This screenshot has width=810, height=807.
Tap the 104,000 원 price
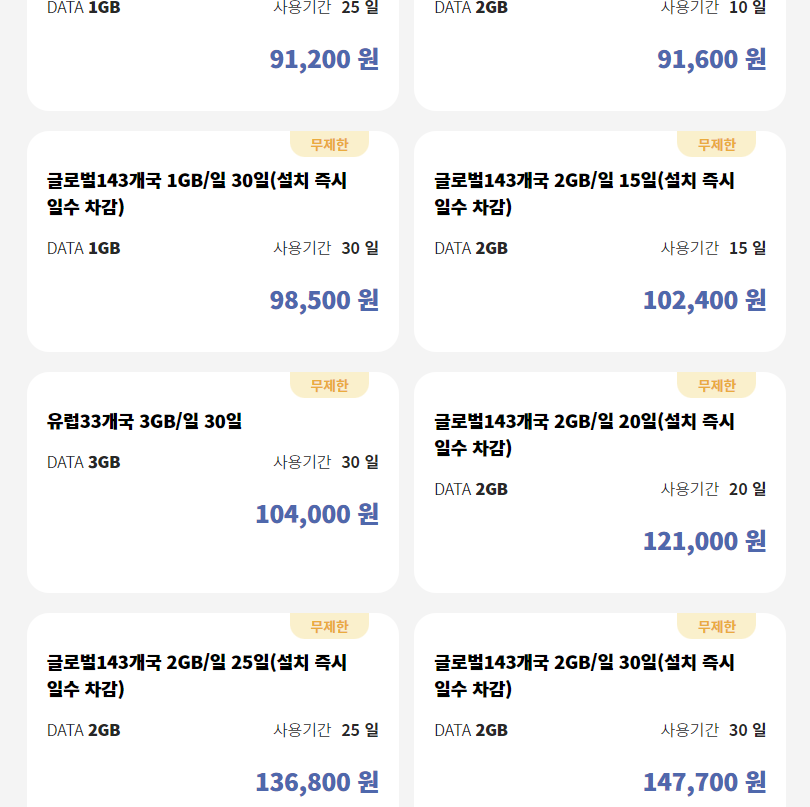(x=317, y=514)
